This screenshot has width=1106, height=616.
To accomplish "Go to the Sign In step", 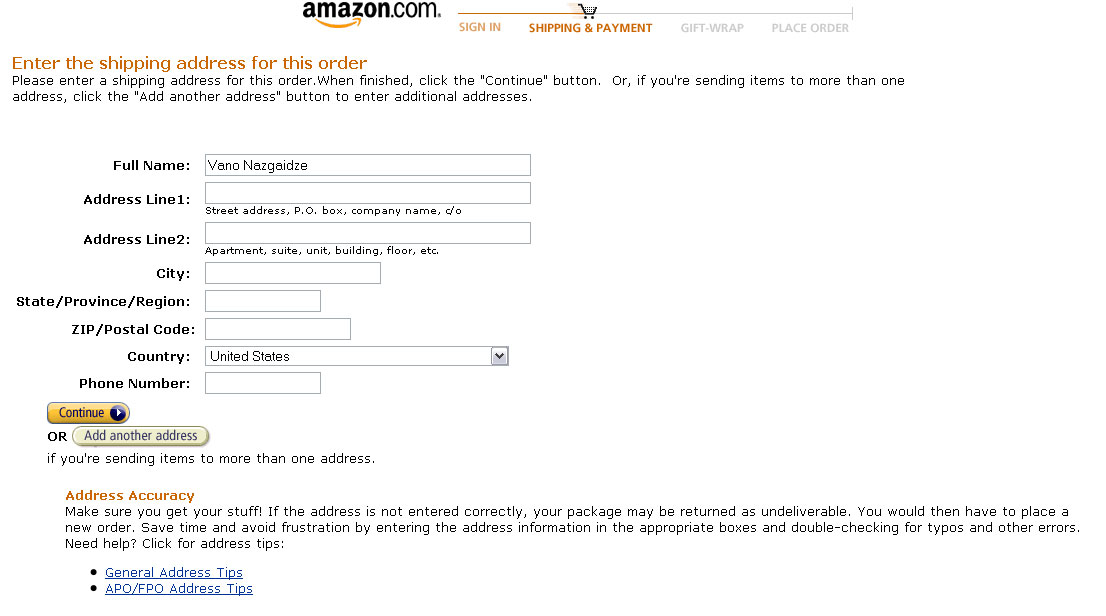I will tap(480, 28).
